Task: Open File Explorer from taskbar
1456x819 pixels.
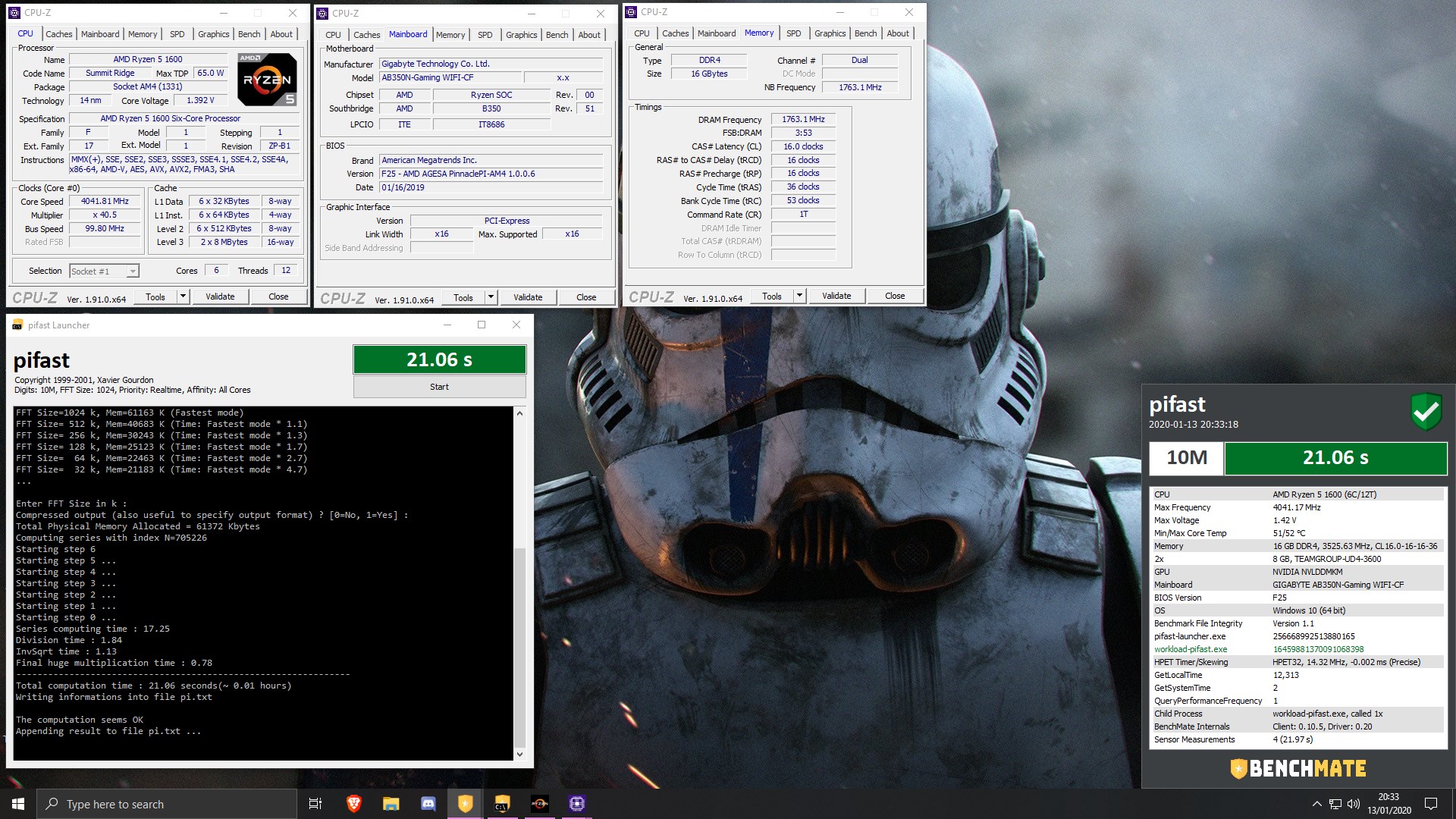Action: pos(391,804)
